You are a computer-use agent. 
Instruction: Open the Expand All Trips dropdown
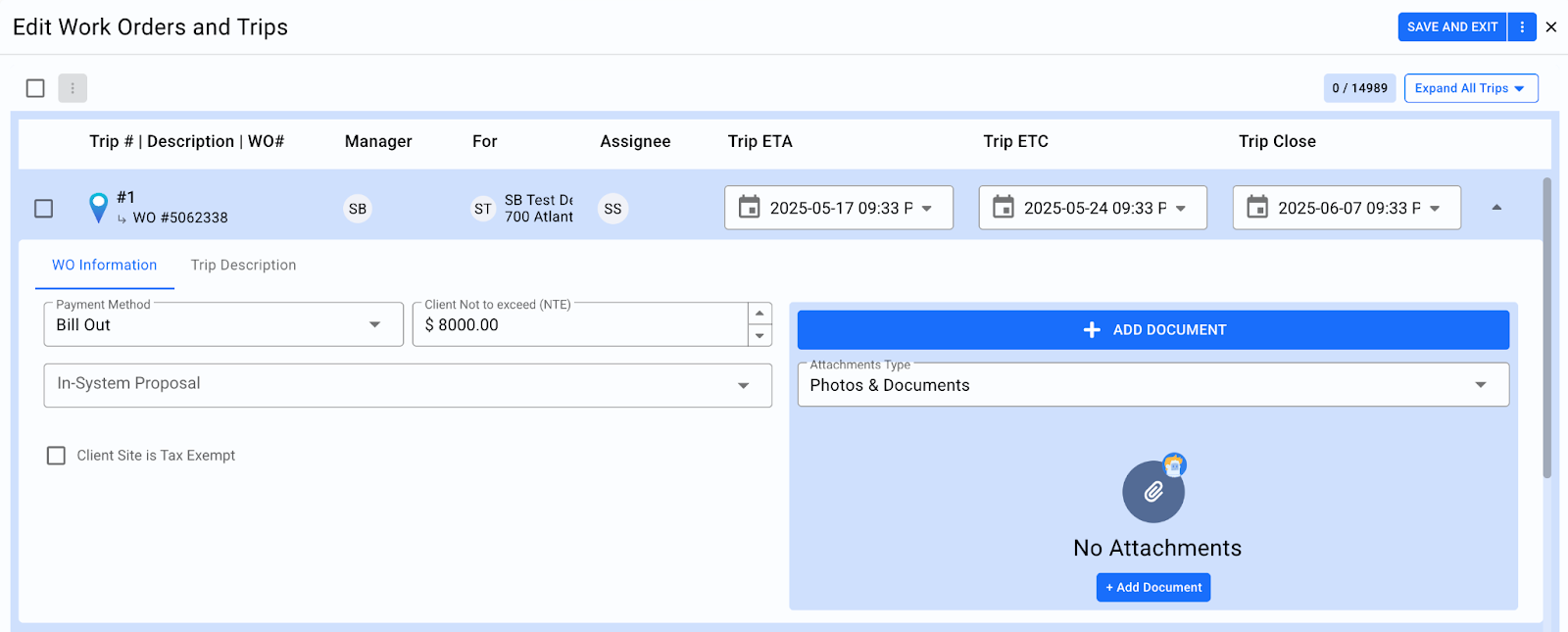click(1471, 88)
